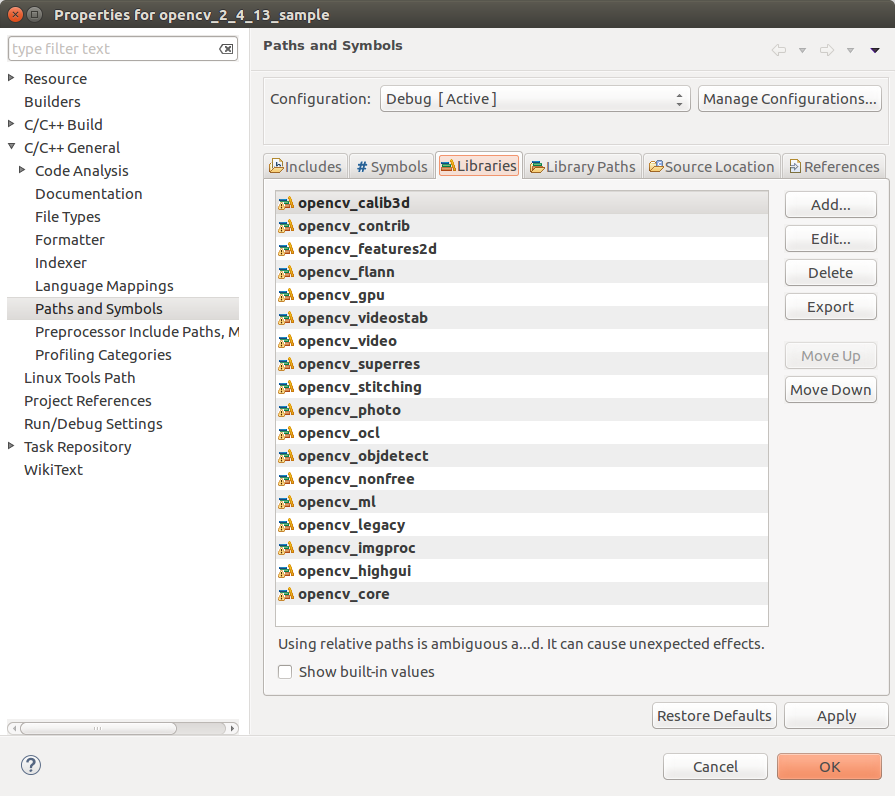Select Documentation in the sidebar
Screen dimensions: 895x796
[88, 194]
